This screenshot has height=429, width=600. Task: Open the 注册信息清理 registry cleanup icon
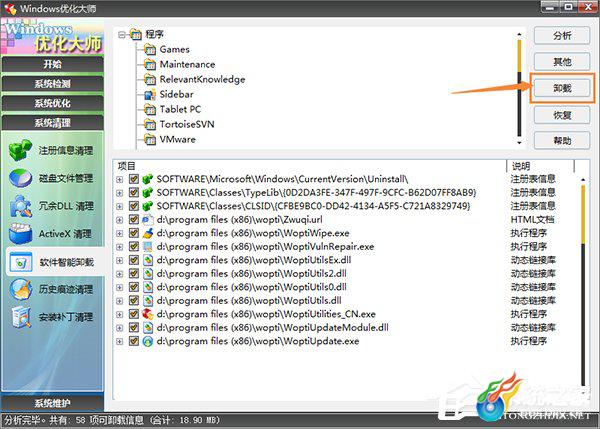coord(20,150)
